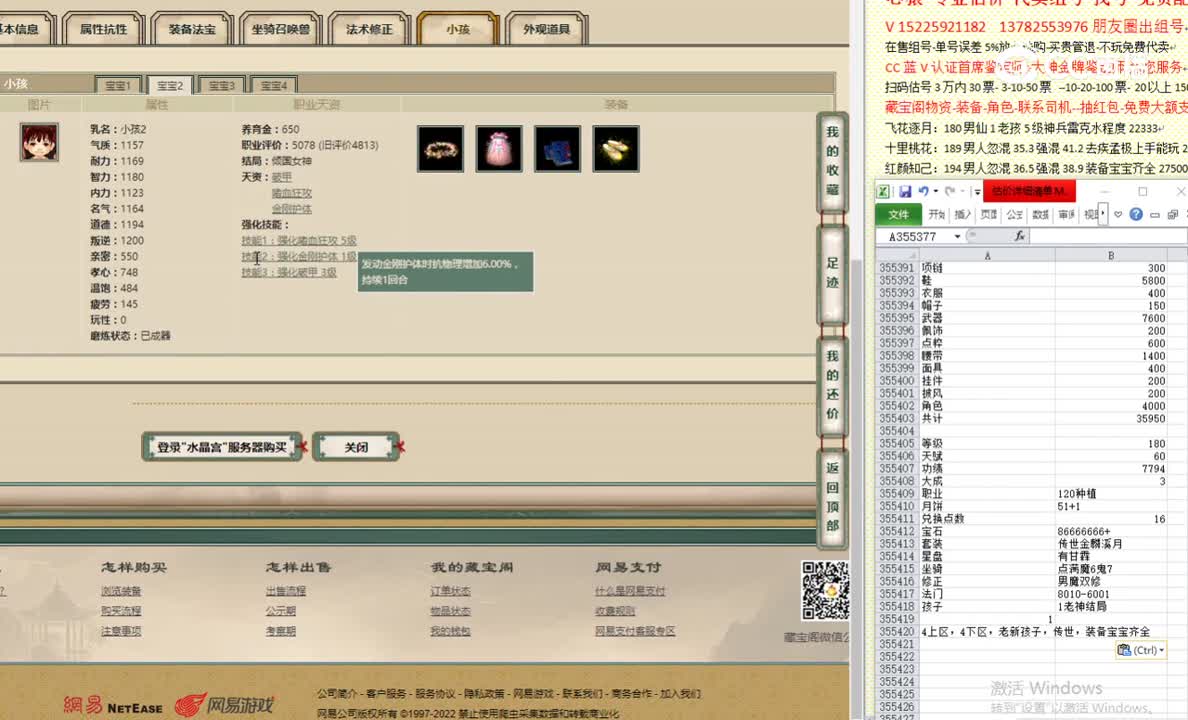Switch to the 装备法宝 tab
The width and height of the screenshot is (1188, 720).
(x=190, y=29)
